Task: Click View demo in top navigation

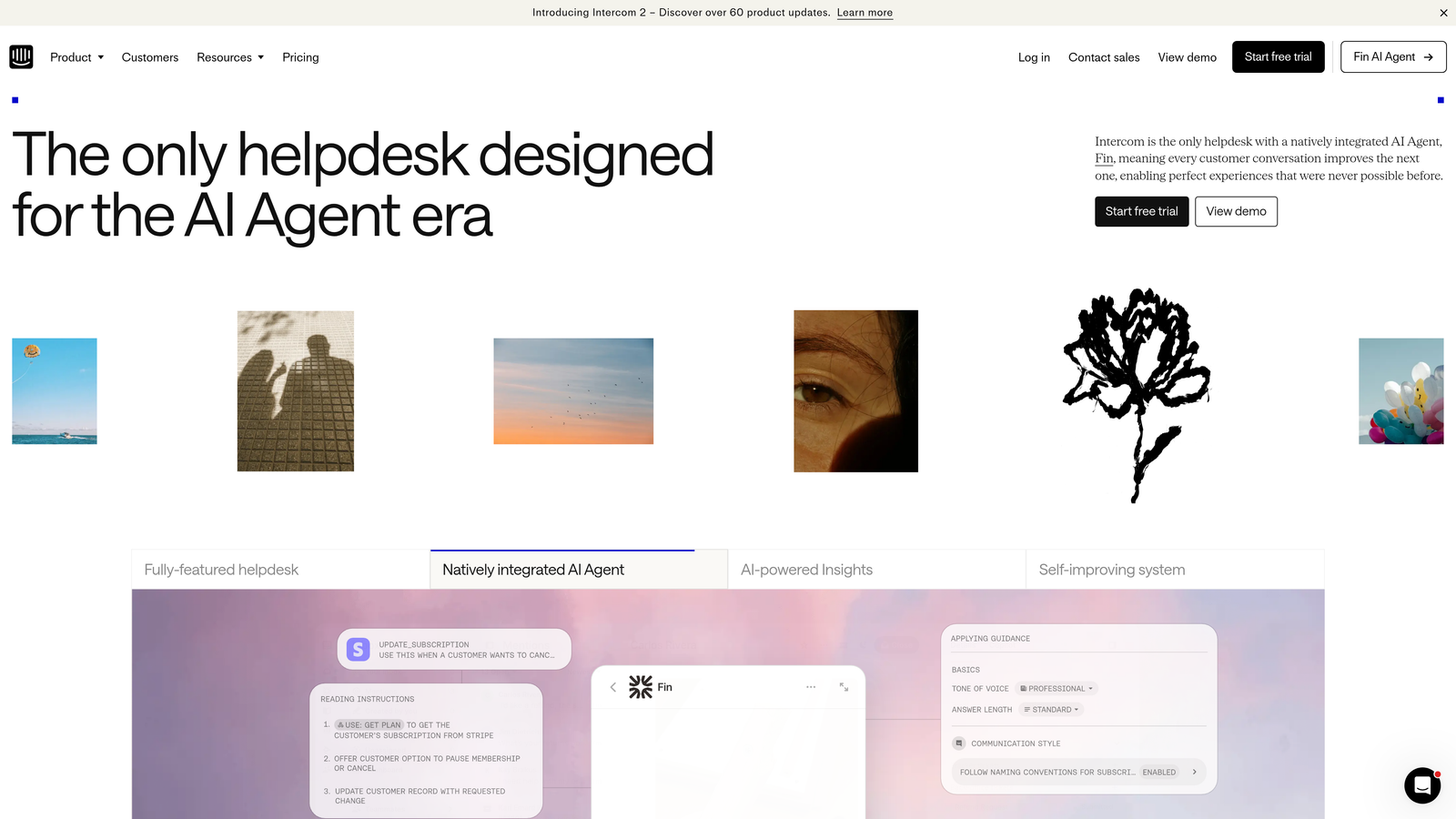Action: click(1187, 57)
